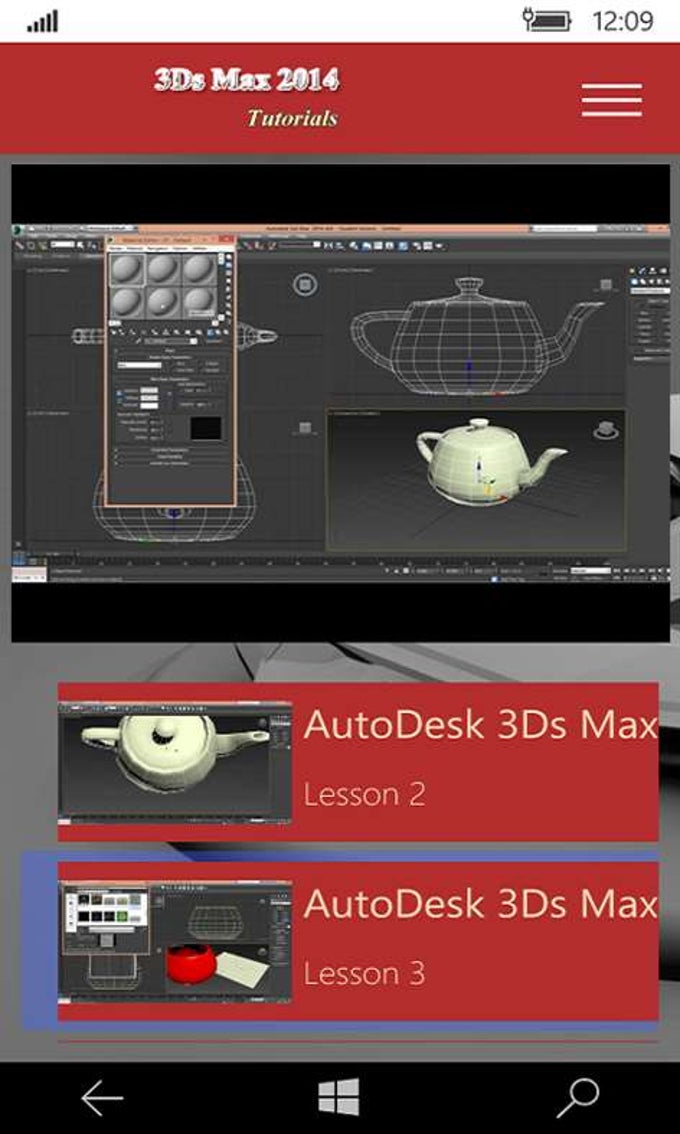
Task: Click the signal strength bars icon
Action: [x=42, y=22]
